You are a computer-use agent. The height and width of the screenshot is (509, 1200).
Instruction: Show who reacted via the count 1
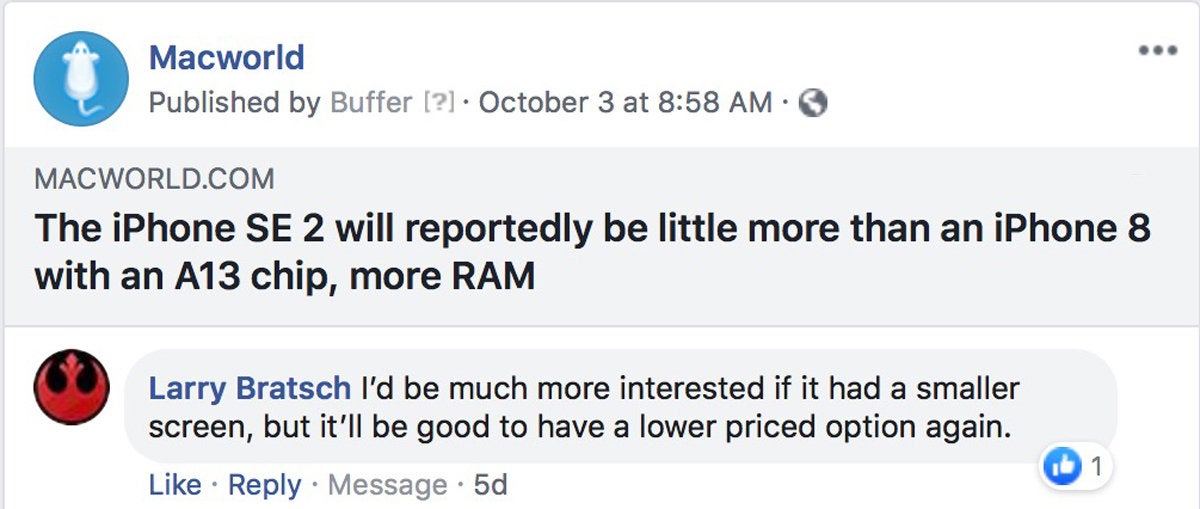(1096, 466)
